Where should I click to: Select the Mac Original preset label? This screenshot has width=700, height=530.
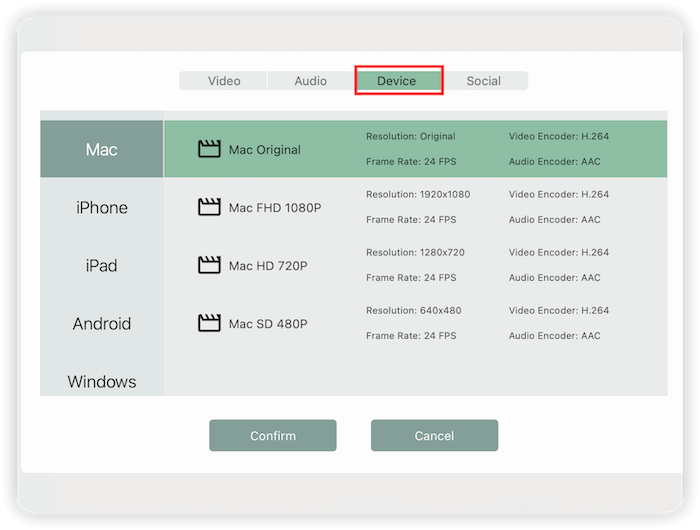[265, 150]
